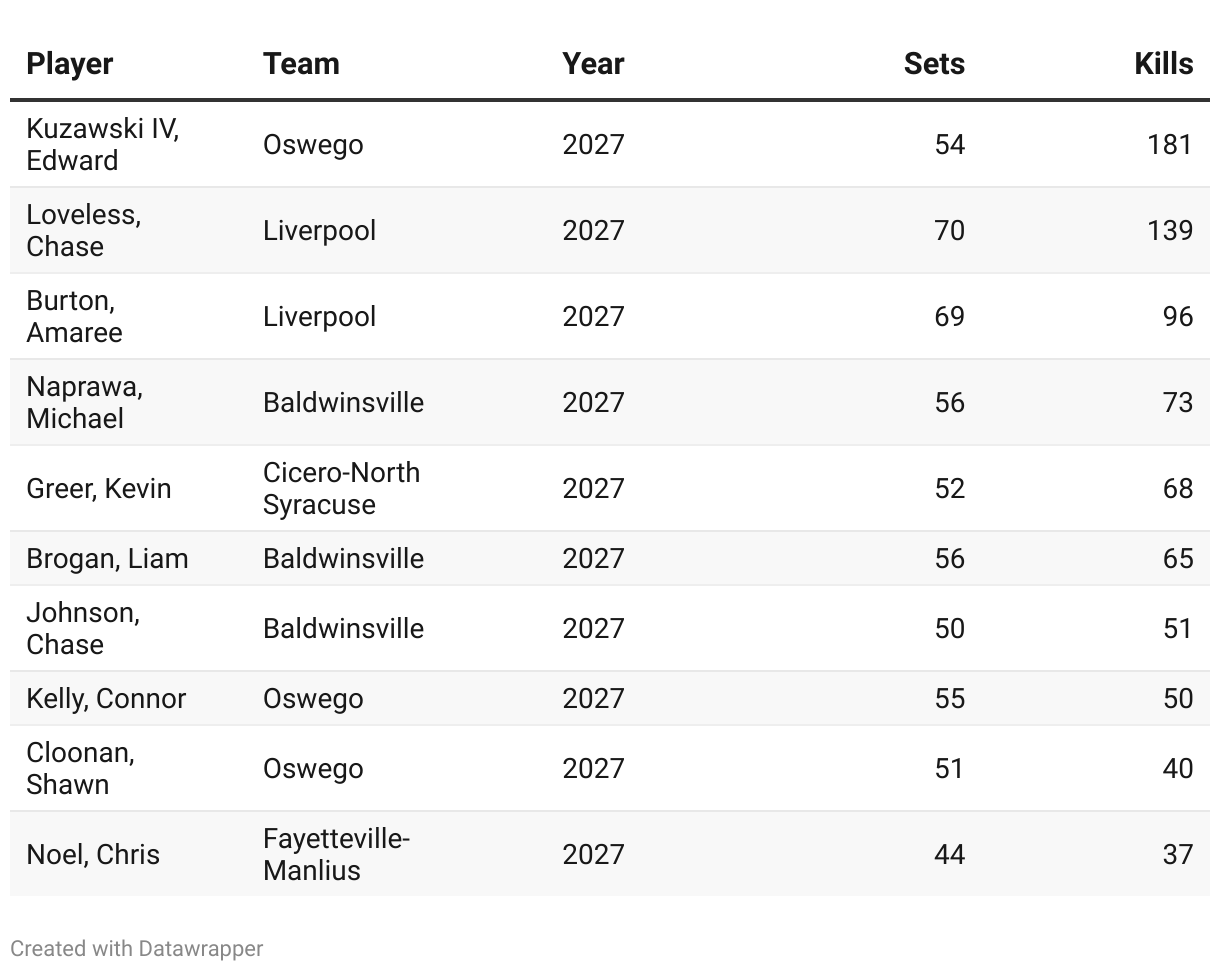Click the Cicero-North Syracuse team cell

pos(341,489)
